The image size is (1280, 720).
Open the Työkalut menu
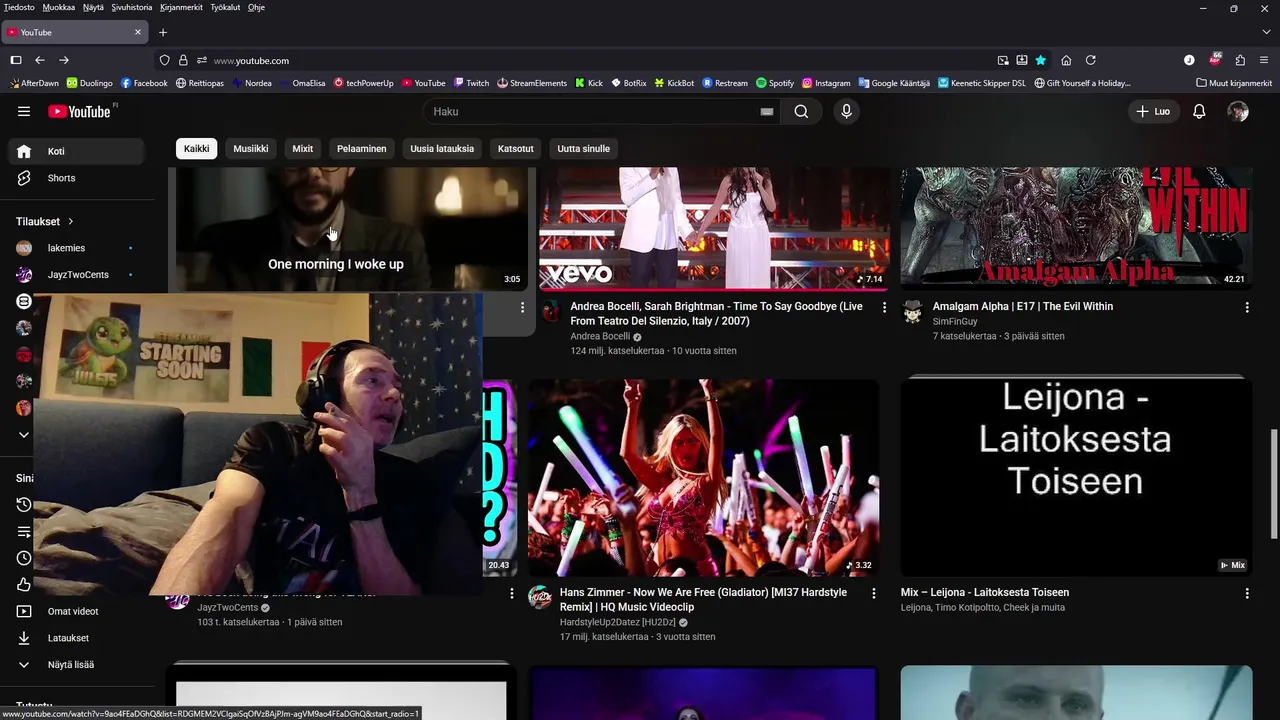224,7
